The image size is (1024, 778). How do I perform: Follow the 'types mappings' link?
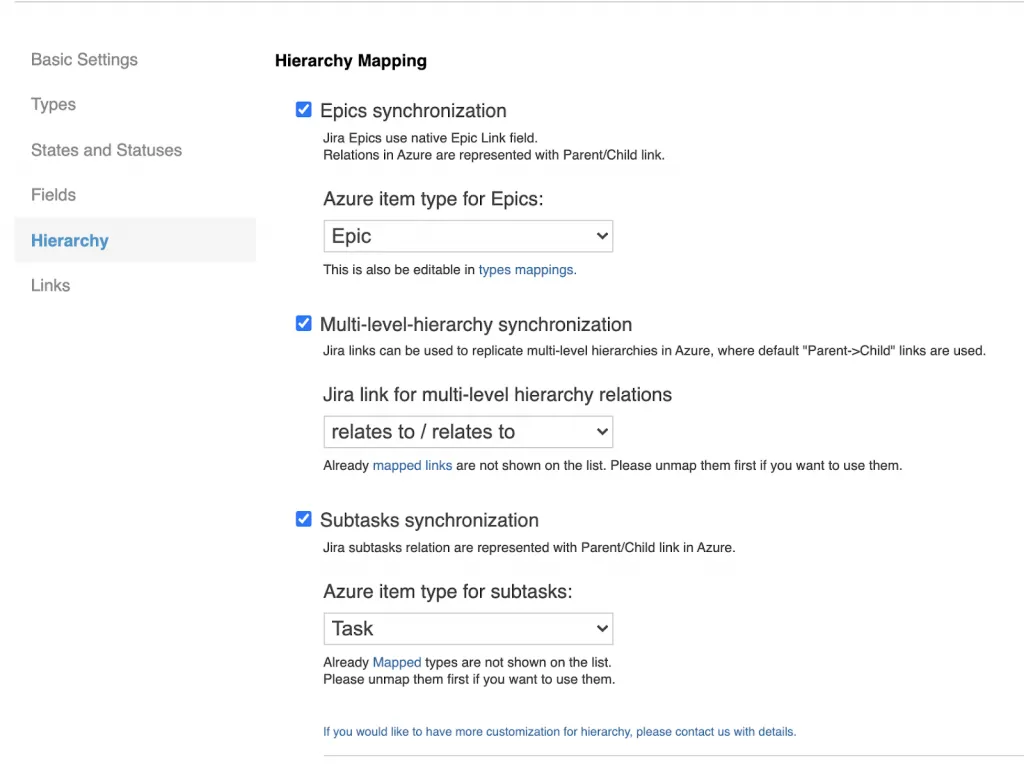(527, 270)
